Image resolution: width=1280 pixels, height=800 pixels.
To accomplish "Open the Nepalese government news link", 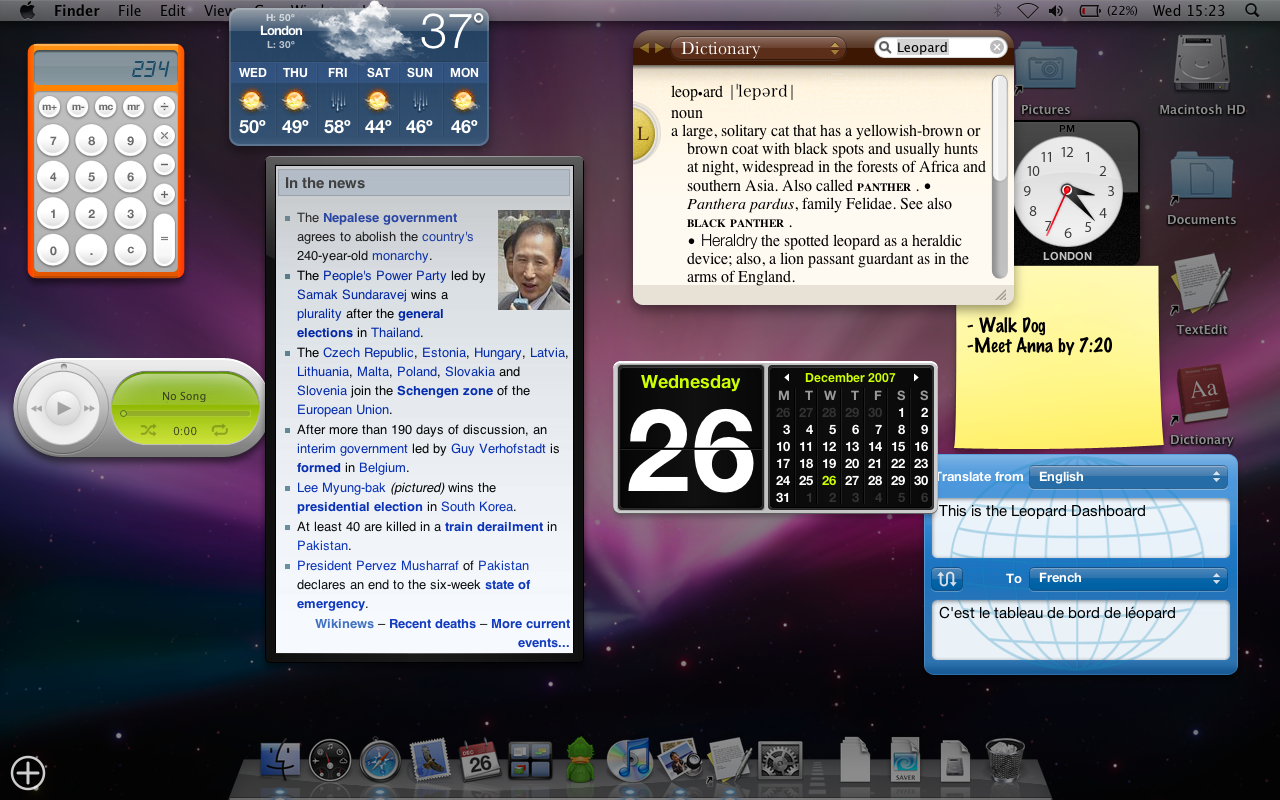I will coord(390,217).
